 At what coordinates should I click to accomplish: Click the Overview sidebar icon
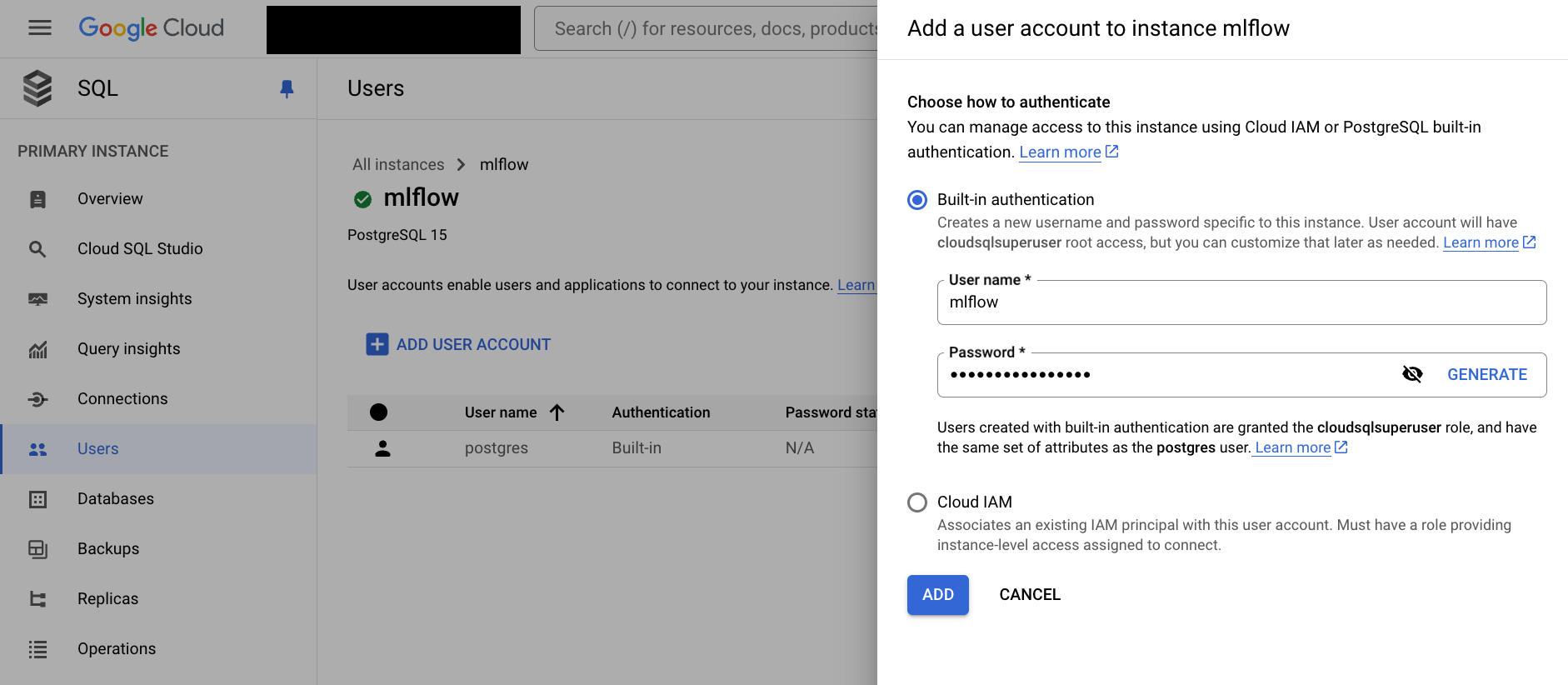click(37, 199)
